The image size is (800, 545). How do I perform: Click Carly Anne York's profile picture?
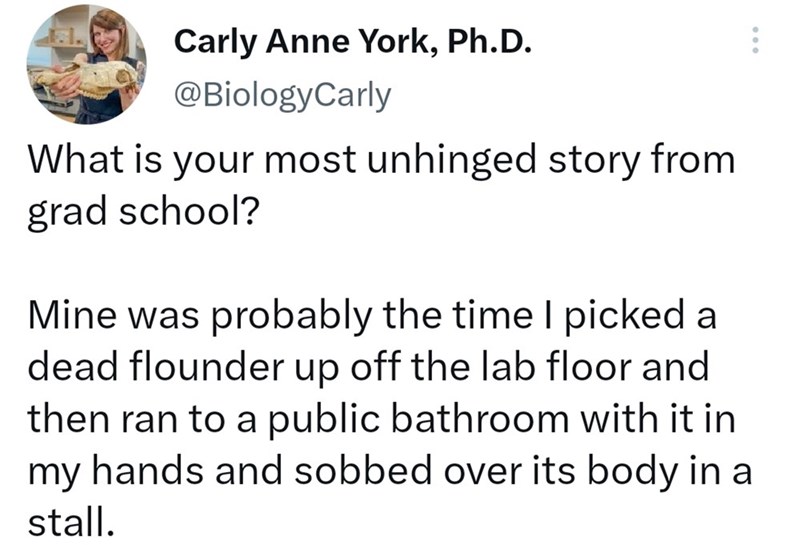click(x=84, y=63)
